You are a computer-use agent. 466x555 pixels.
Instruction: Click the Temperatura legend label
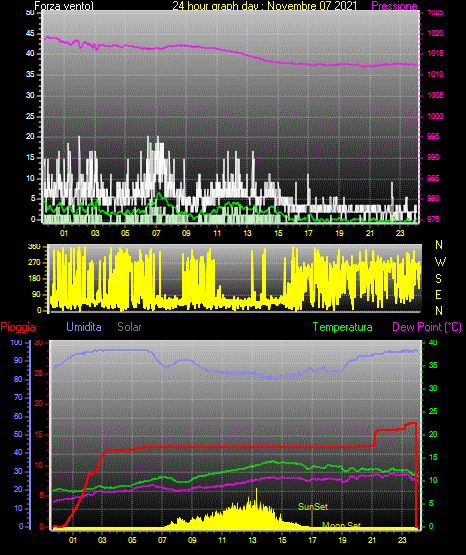click(343, 327)
